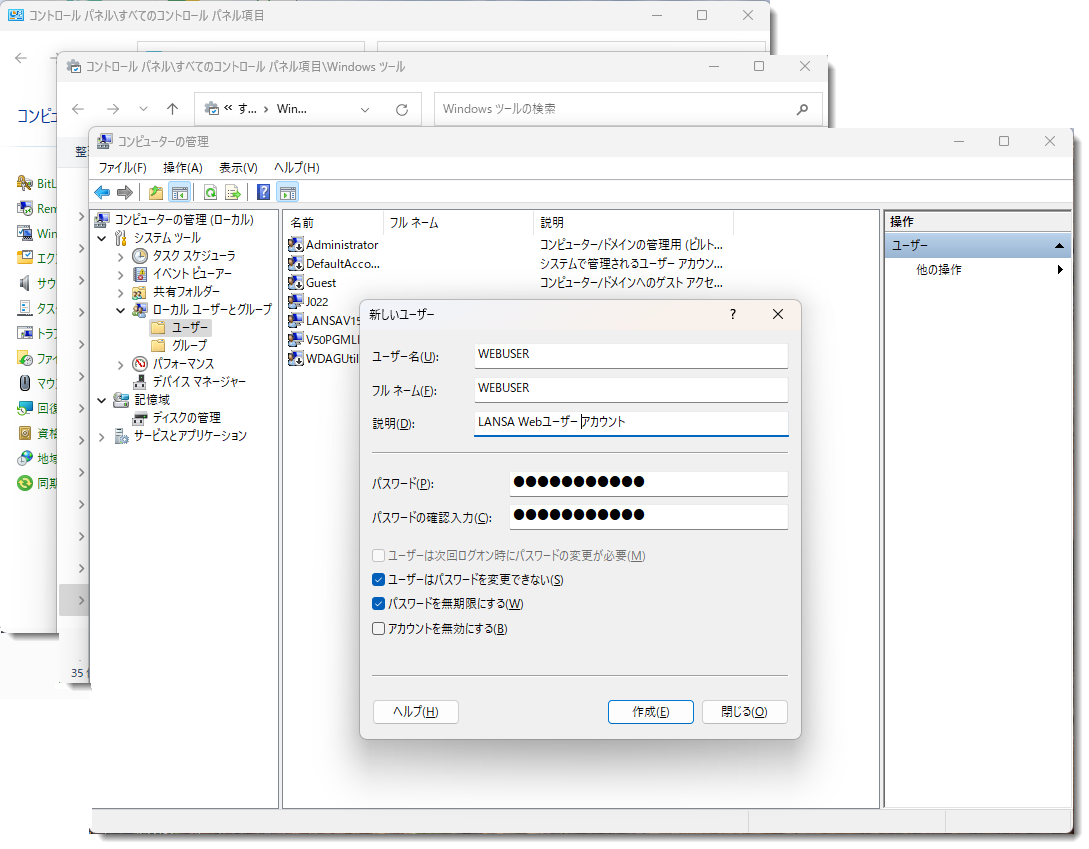The image size is (1089, 849).
Task: Click the 作成(E) button
Action: point(651,712)
